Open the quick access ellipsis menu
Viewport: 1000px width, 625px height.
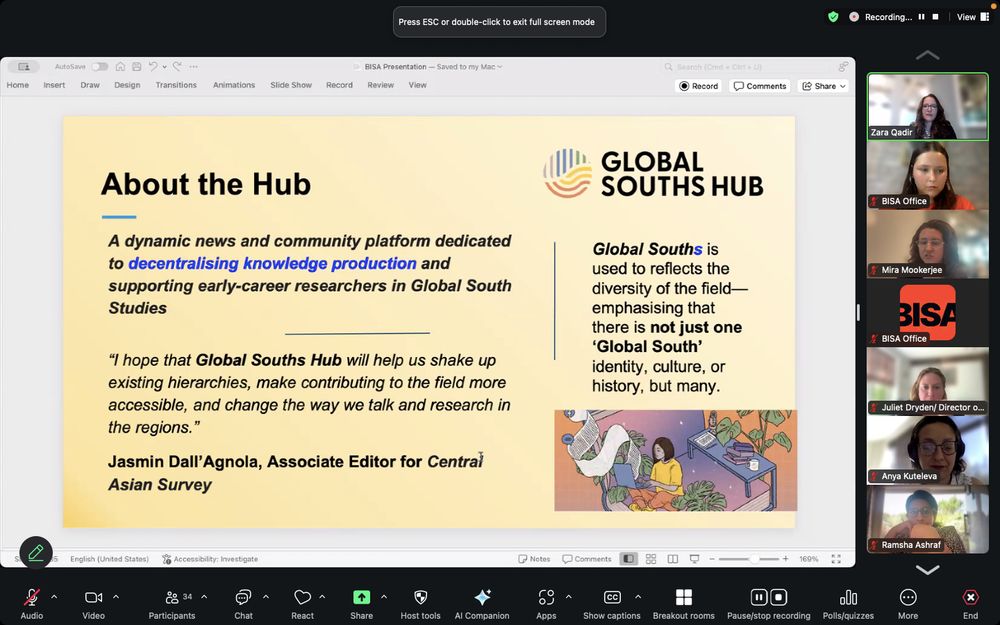pyautogui.click(x=193, y=66)
